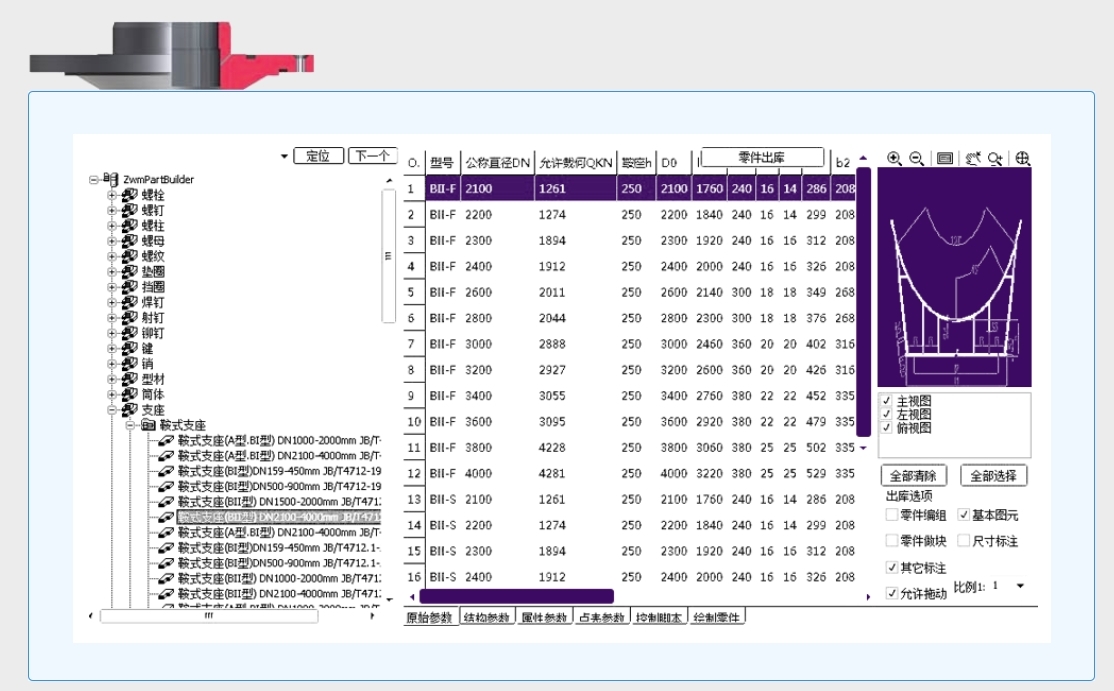
Task: Click the 射钉 category icon
Action: coord(129,317)
